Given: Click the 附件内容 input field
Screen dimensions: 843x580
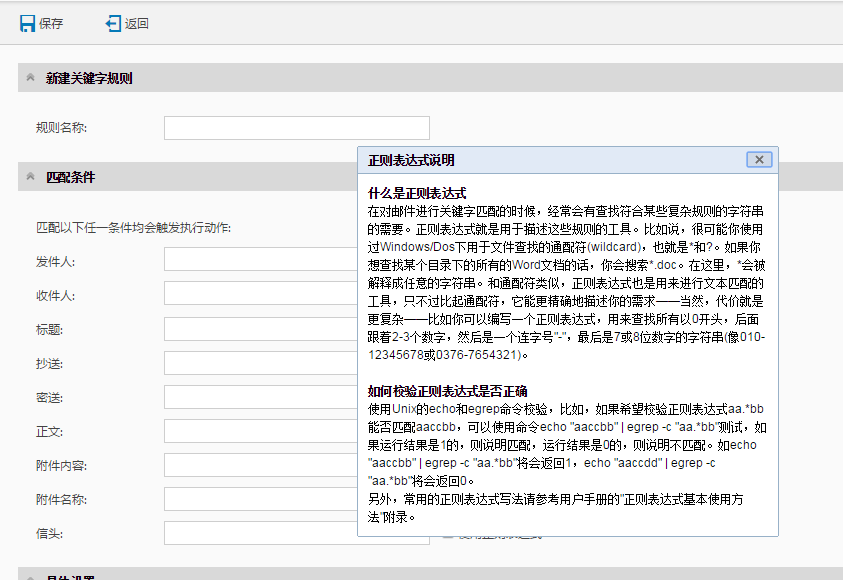Looking at the screenshot, I should [x=260, y=465].
